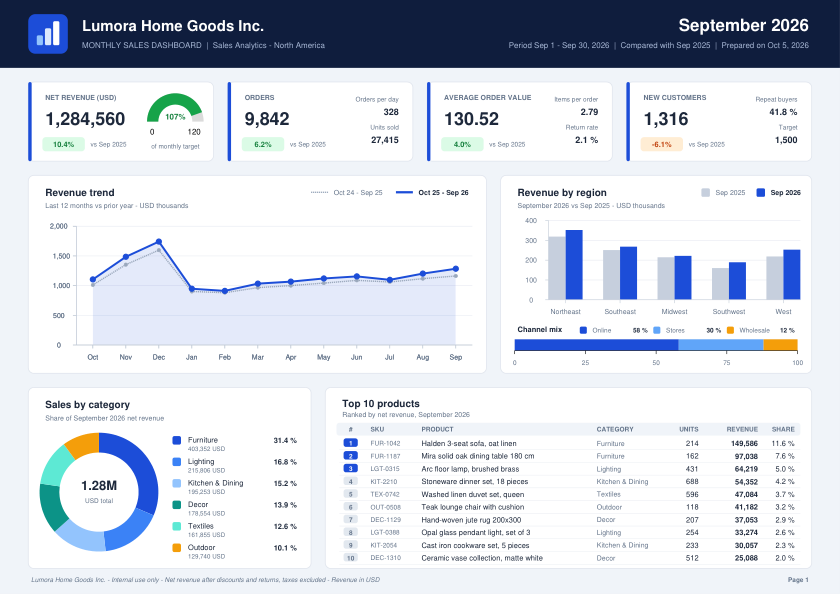Click the Sep 2025 gray legend square
The image size is (840, 594).
click(x=706, y=192)
